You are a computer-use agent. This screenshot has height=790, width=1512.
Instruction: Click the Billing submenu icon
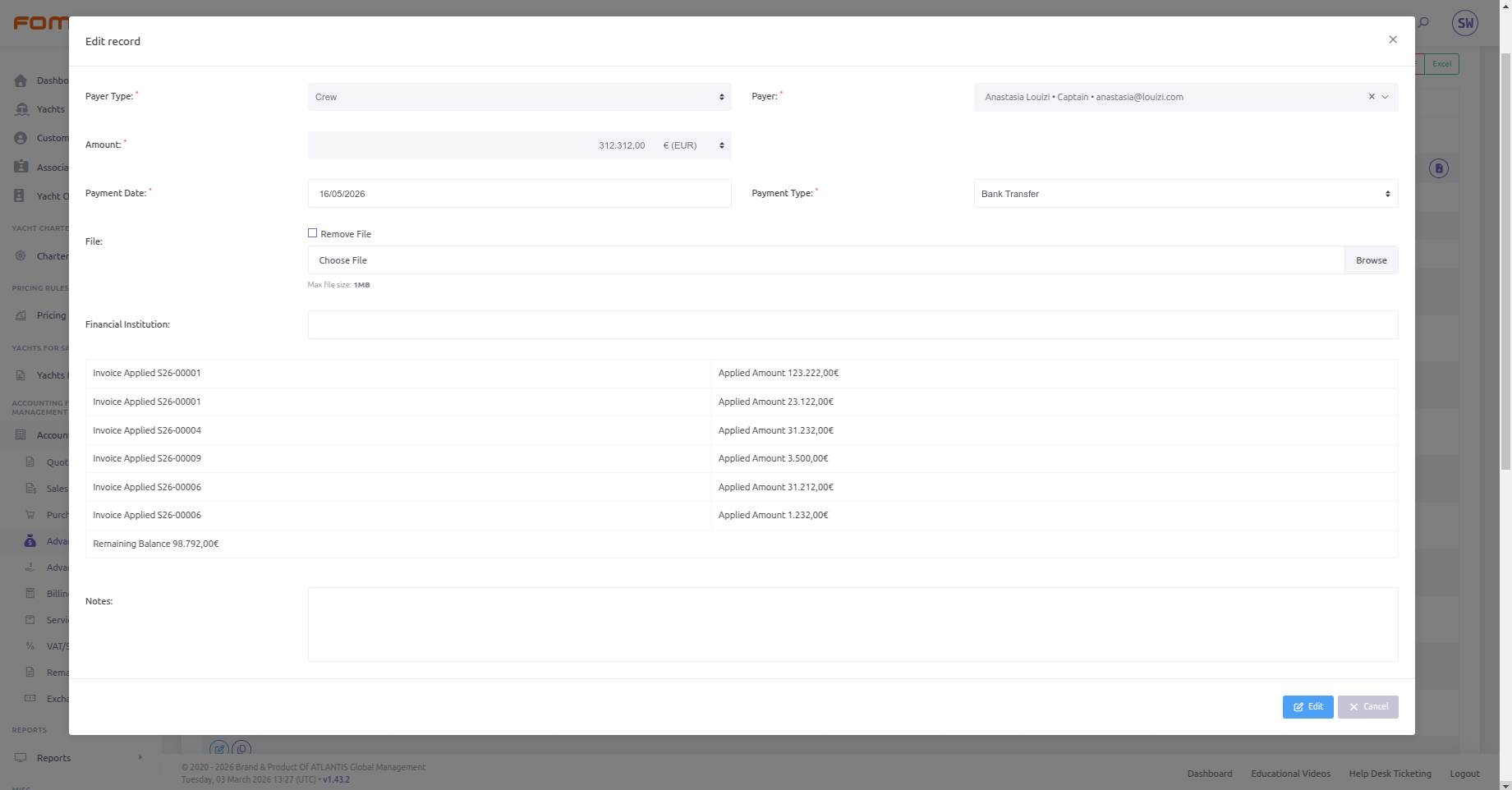point(30,594)
